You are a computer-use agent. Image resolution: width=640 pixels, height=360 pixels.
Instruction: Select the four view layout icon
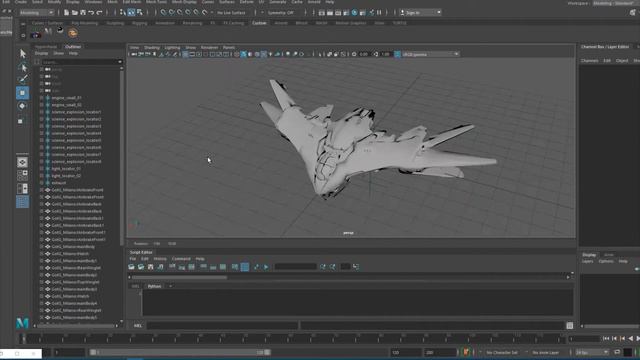[x=22, y=176]
